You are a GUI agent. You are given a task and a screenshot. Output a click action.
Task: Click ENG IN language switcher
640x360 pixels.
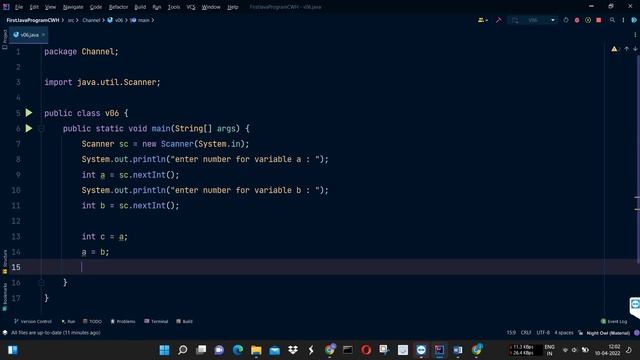(549, 350)
